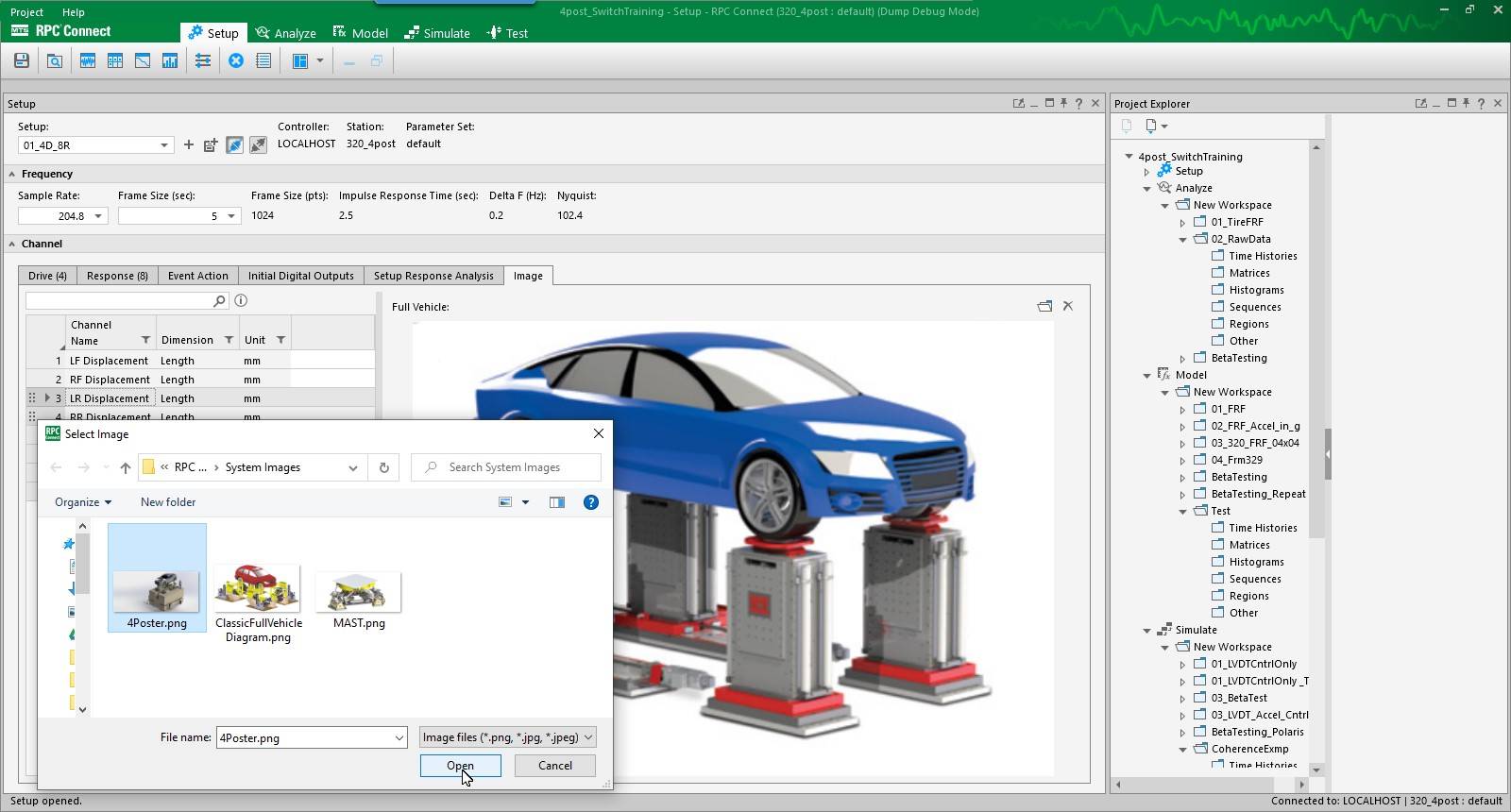Click the refresh button in Select Image dialog
Image resolution: width=1511 pixels, height=812 pixels.
tap(383, 467)
